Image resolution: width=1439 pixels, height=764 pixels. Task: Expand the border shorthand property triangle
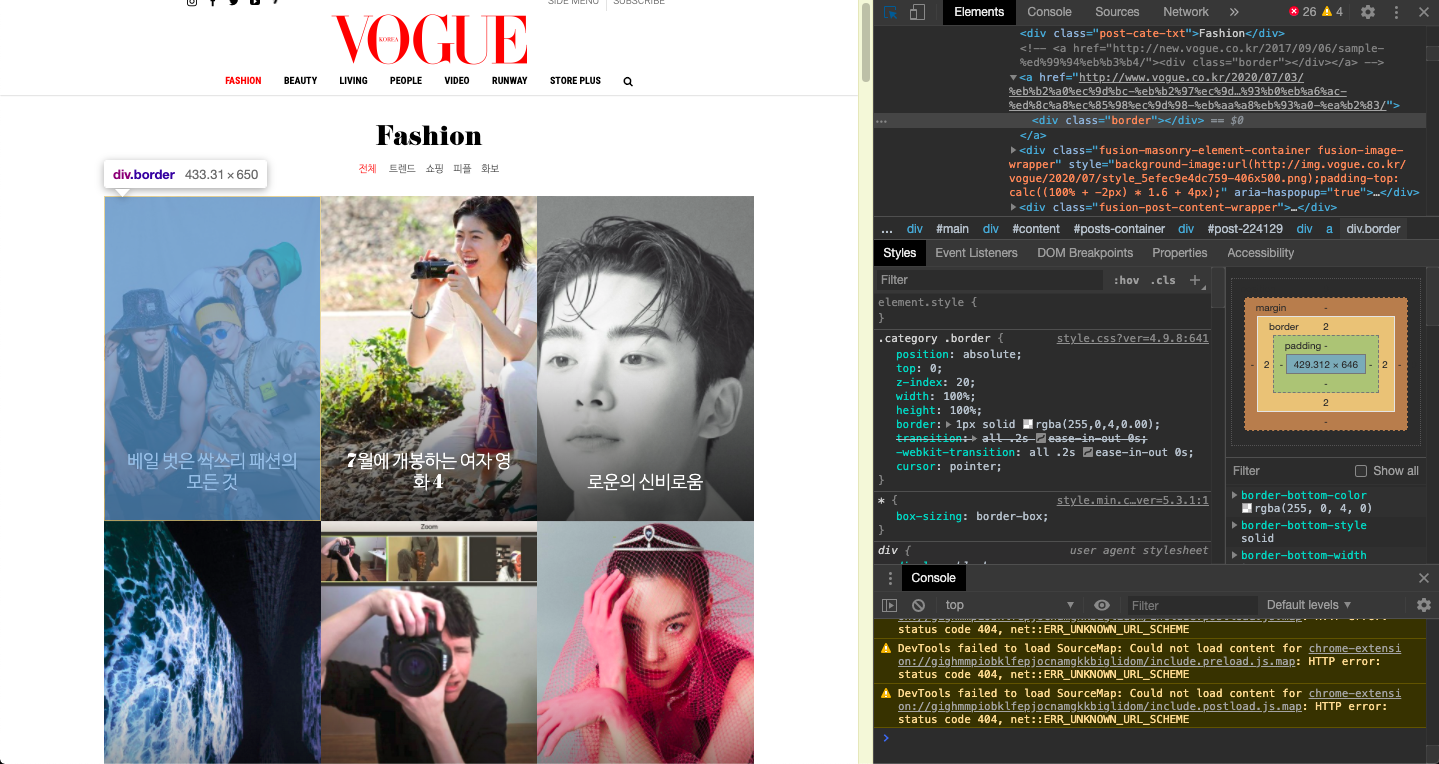tap(947, 424)
